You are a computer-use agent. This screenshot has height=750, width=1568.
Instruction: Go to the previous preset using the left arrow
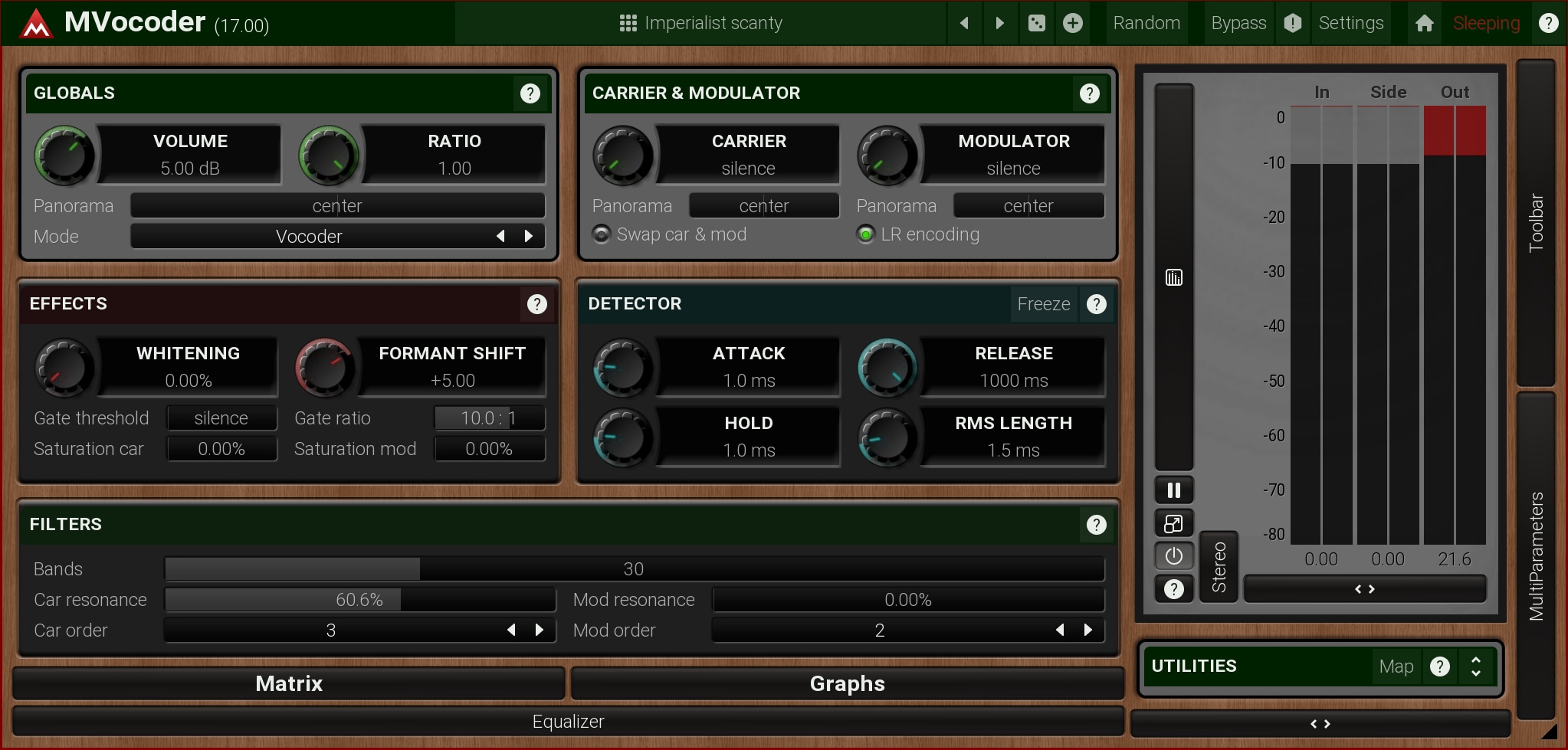[965, 23]
